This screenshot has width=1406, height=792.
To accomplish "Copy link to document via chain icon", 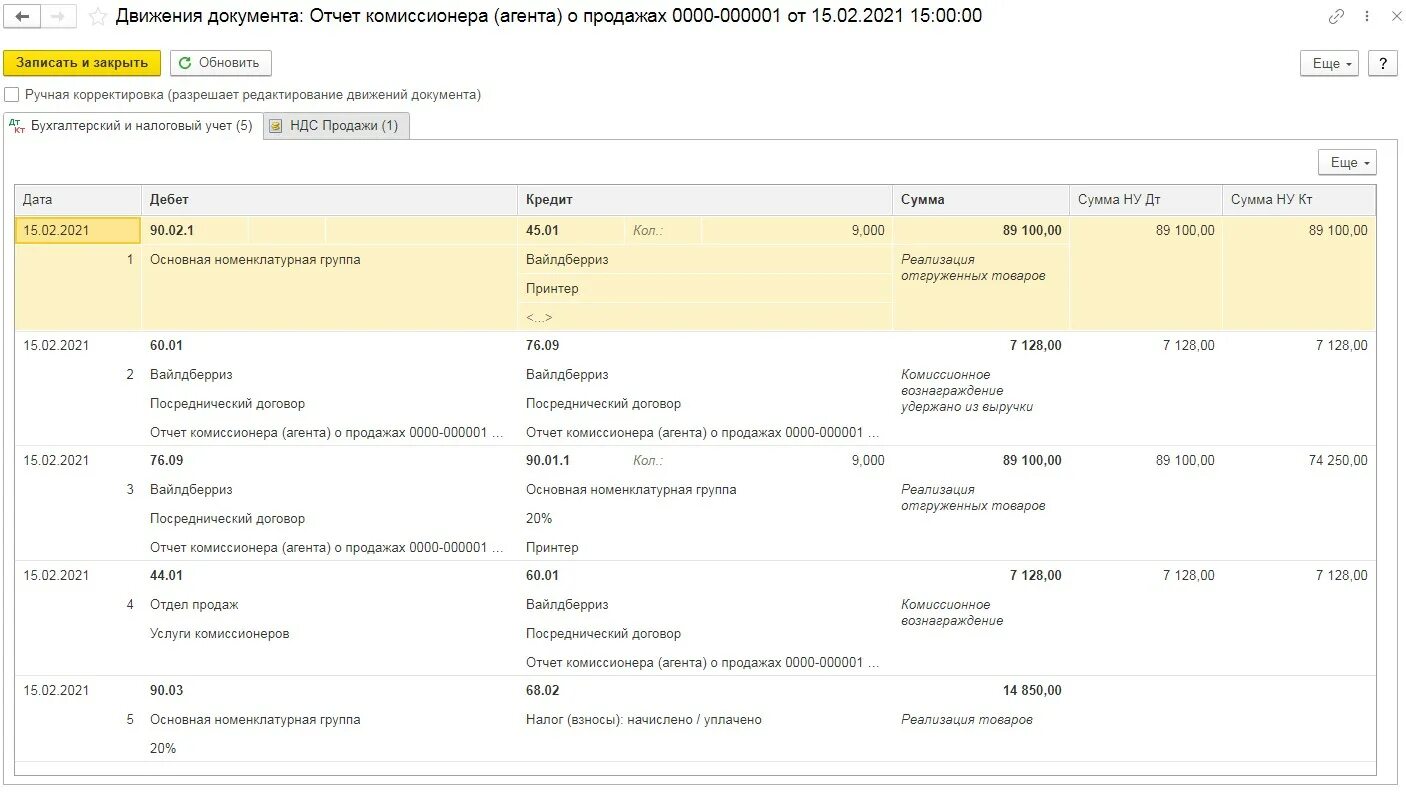I will point(1336,16).
